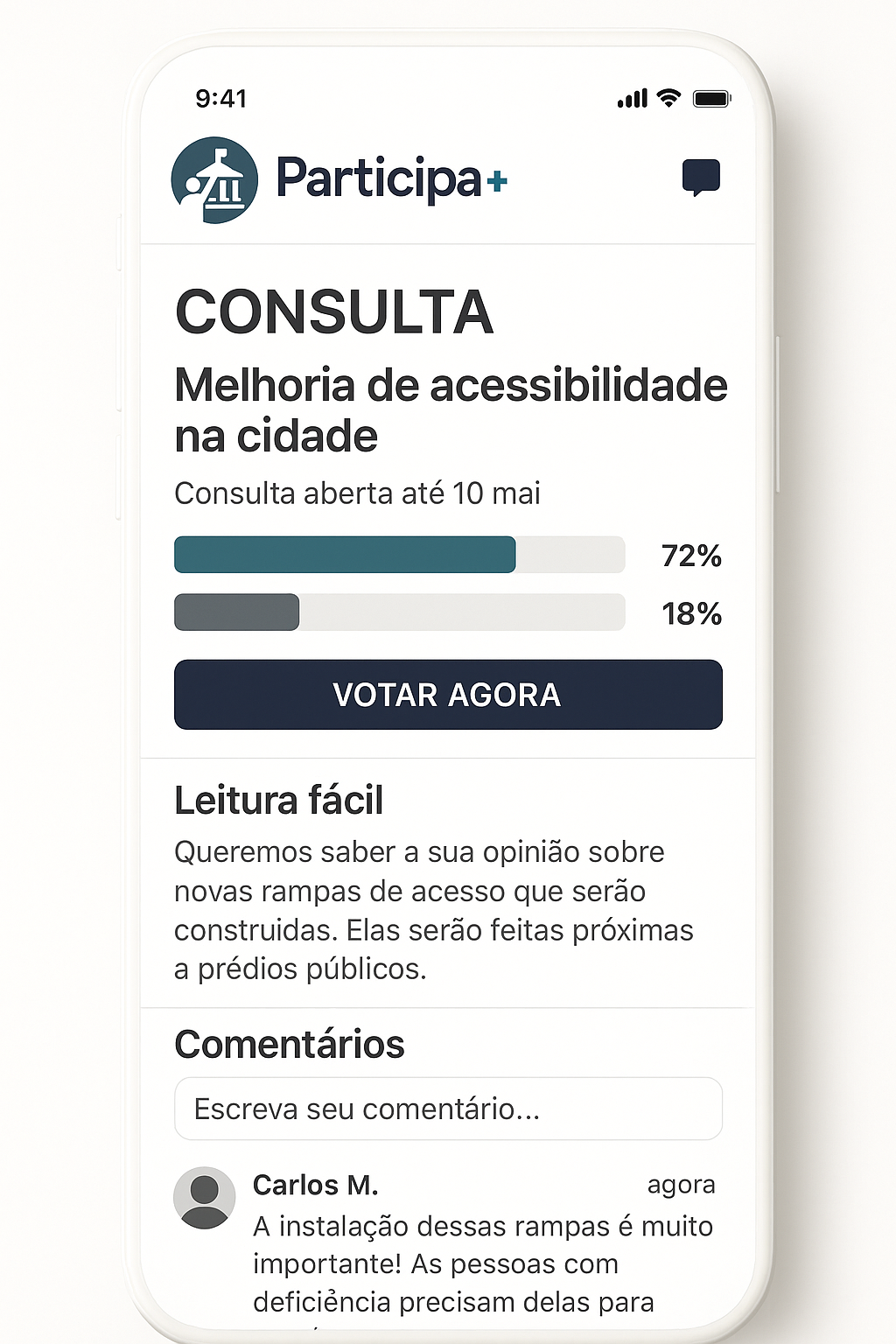Tap the CONSULTA page heading
Image resolution: width=896 pixels, height=1344 pixels.
pyautogui.click(x=334, y=312)
